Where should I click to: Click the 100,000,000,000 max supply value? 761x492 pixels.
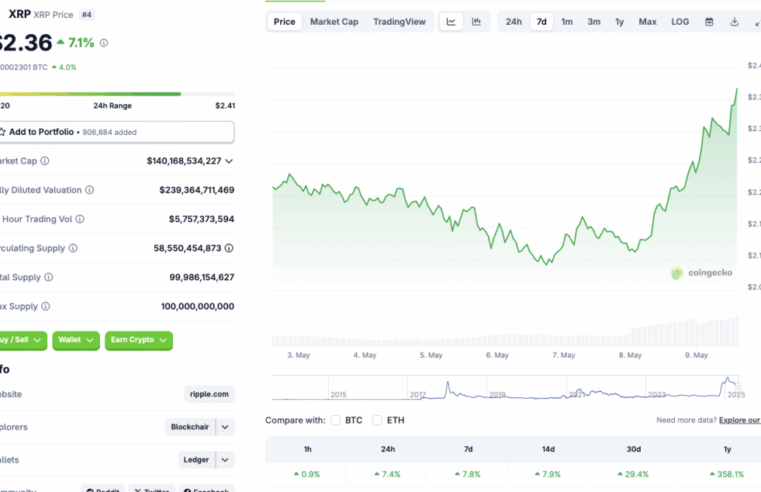click(x=198, y=306)
